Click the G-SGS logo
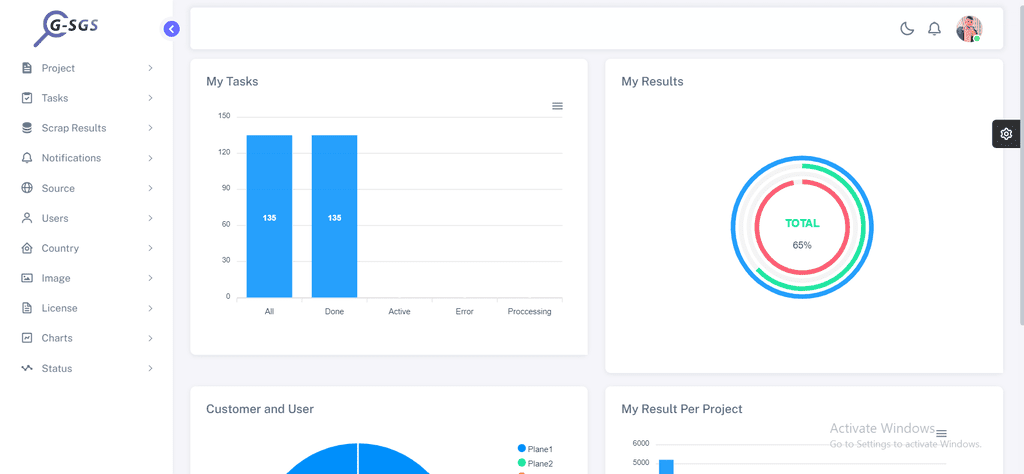This screenshot has width=1024, height=474. coord(66,29)
